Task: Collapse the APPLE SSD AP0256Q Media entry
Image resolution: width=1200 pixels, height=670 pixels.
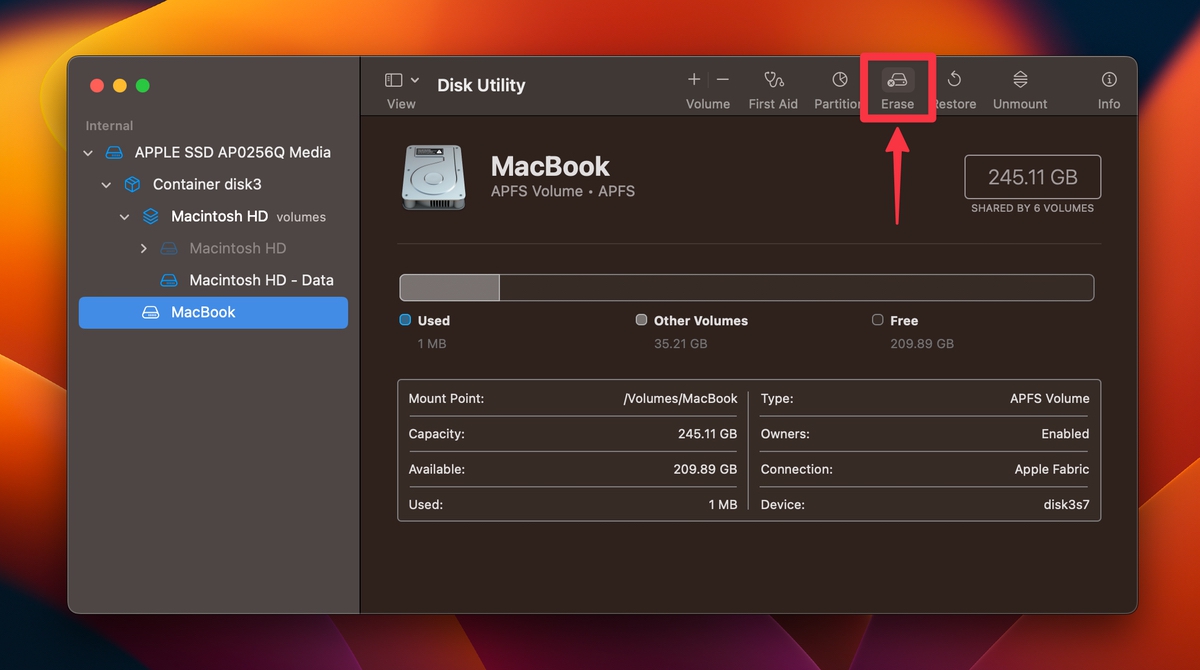Action: (88, 152)
